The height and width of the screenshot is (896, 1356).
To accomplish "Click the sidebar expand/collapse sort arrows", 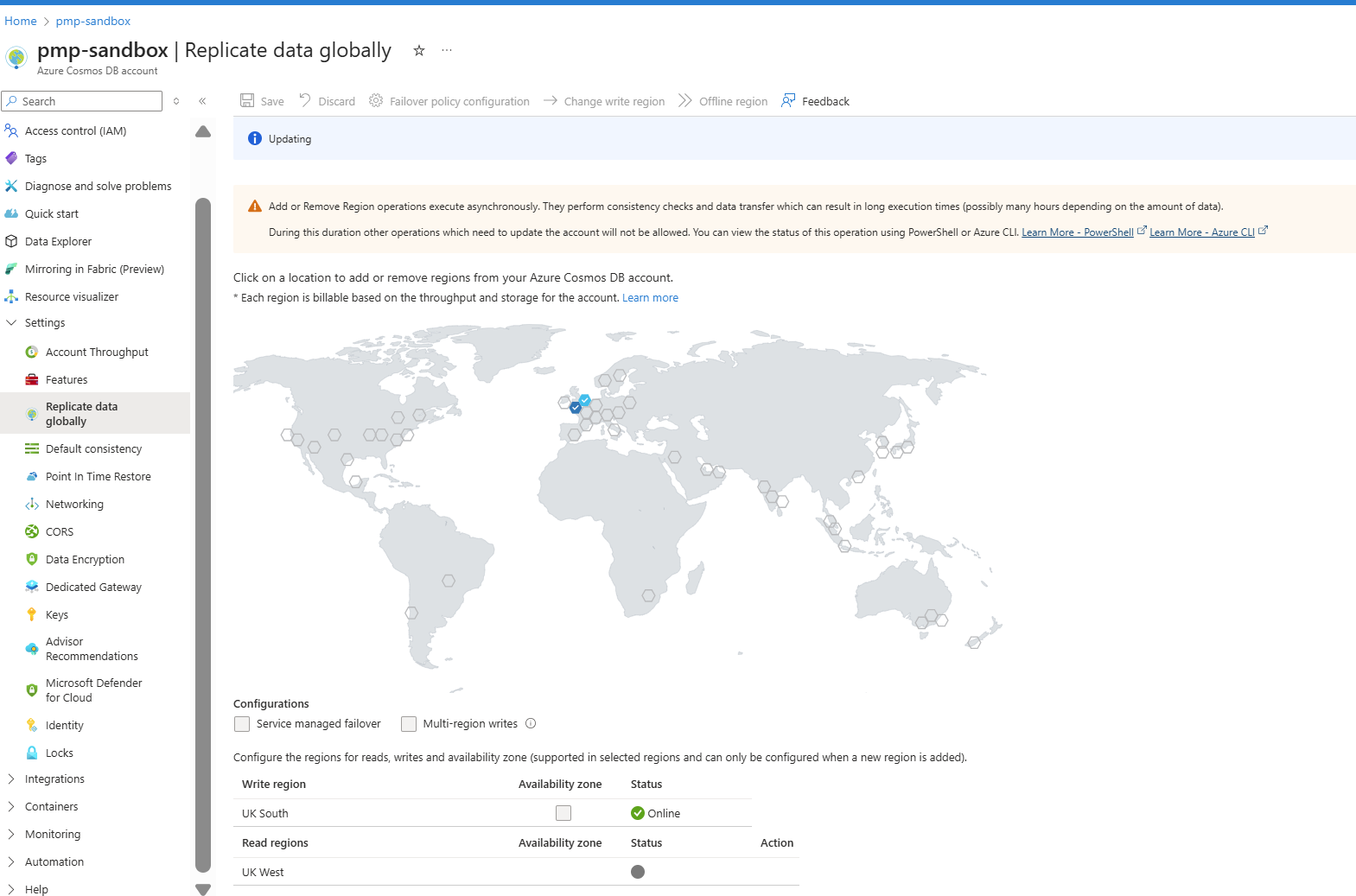I will pos(176,101).
